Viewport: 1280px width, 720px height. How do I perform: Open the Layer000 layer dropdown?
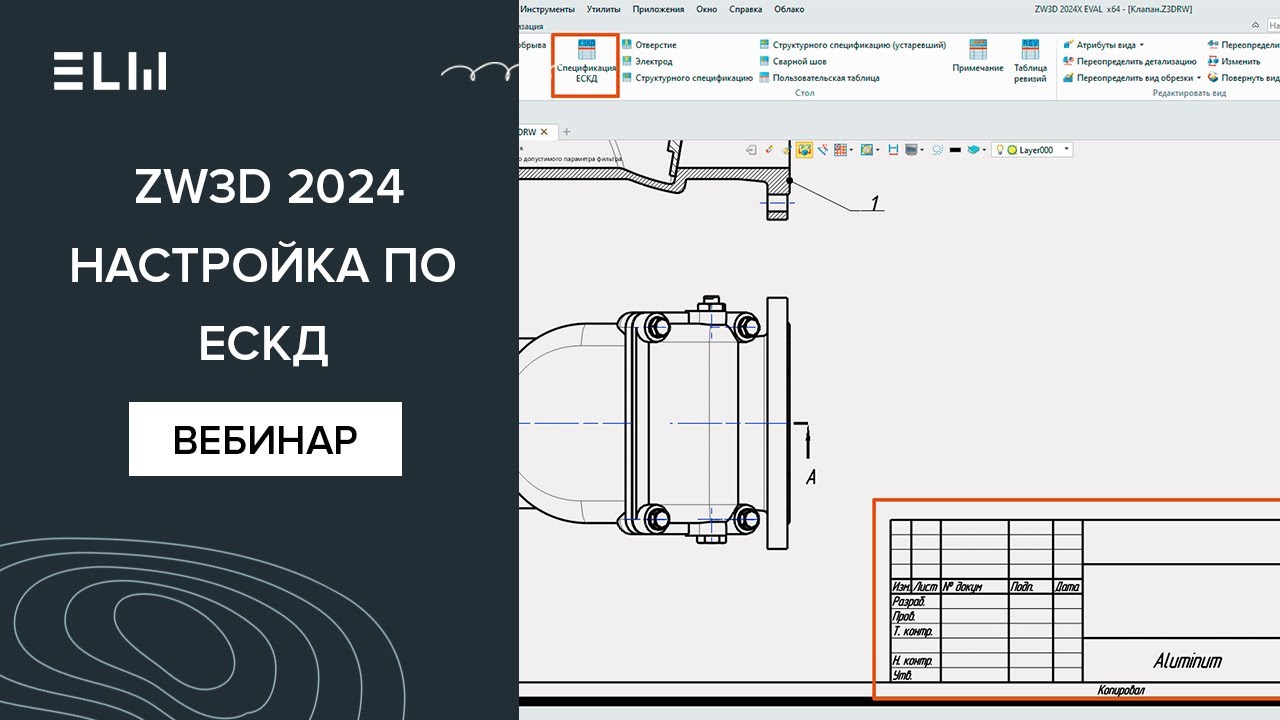1032,150
